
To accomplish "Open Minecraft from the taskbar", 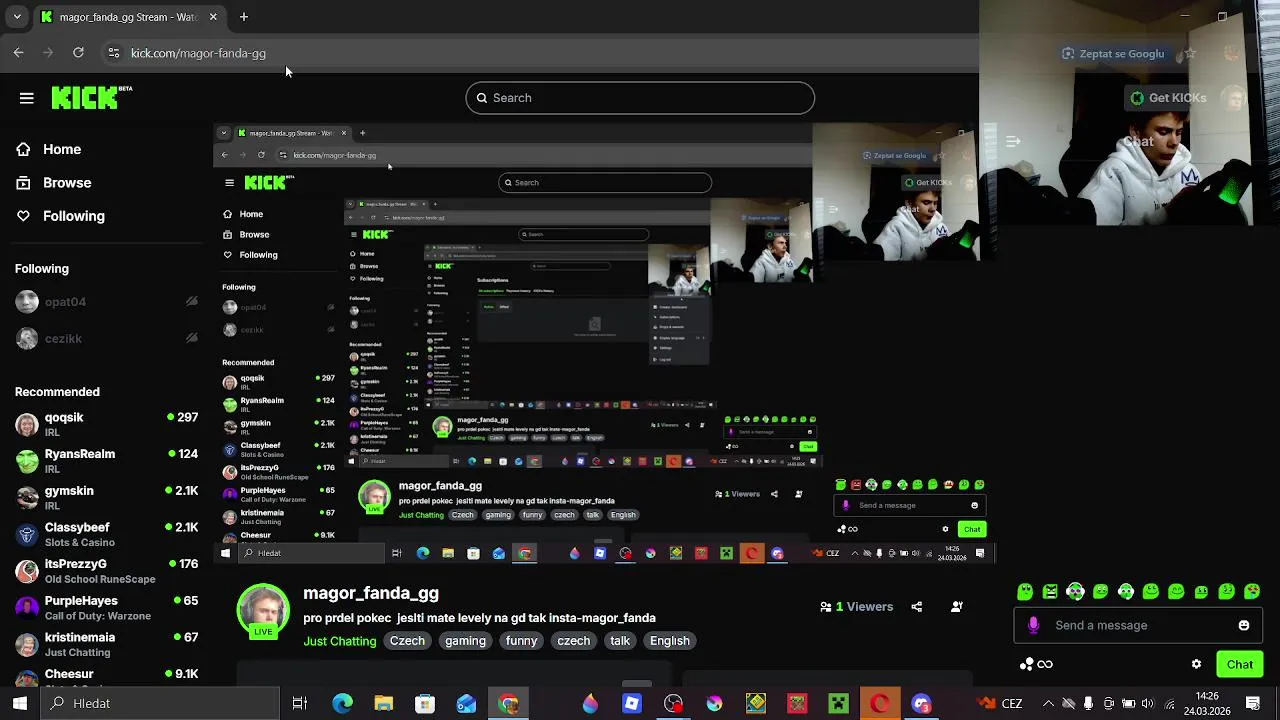I will pos(838,703).
